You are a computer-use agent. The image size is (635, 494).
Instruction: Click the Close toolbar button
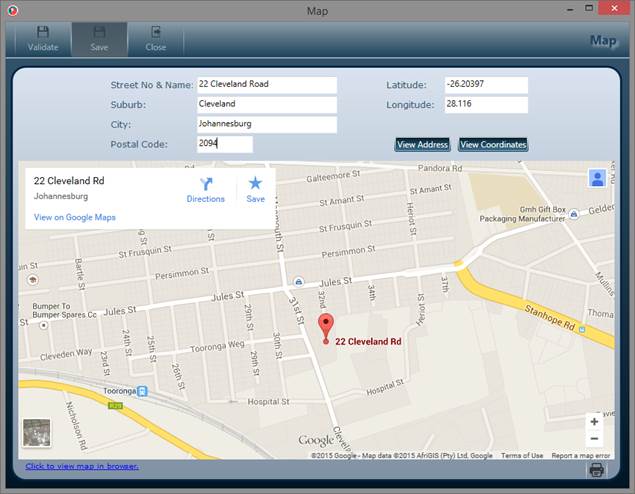point(155,39)
